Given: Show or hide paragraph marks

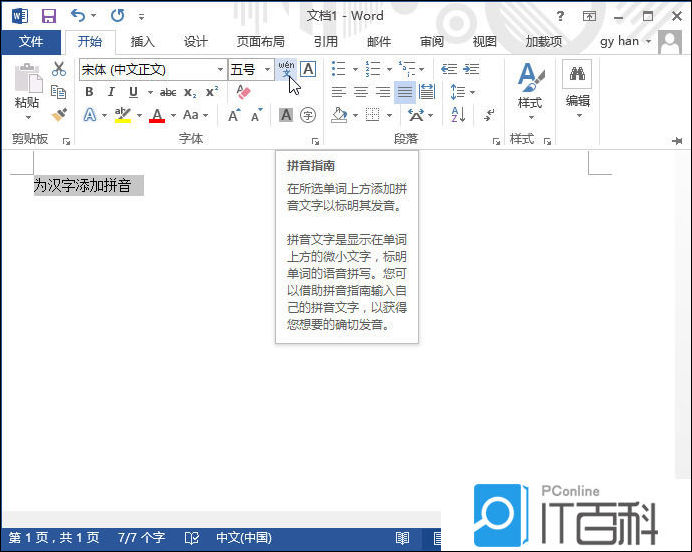Looking at the screenshot, I should 489,115.
